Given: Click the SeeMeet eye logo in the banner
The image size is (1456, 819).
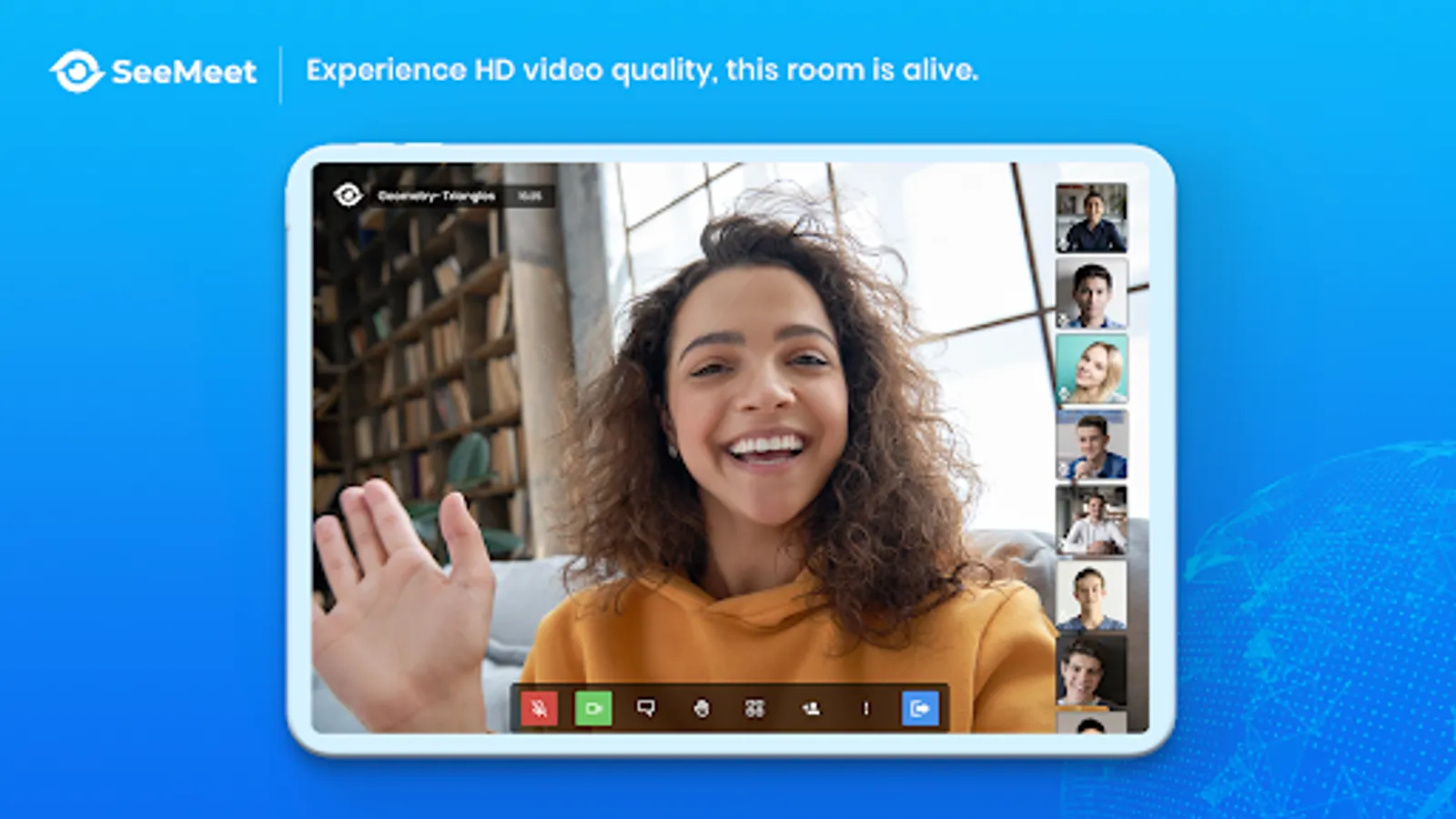Looking at the screenshot, I should click(x=76, y=71).
